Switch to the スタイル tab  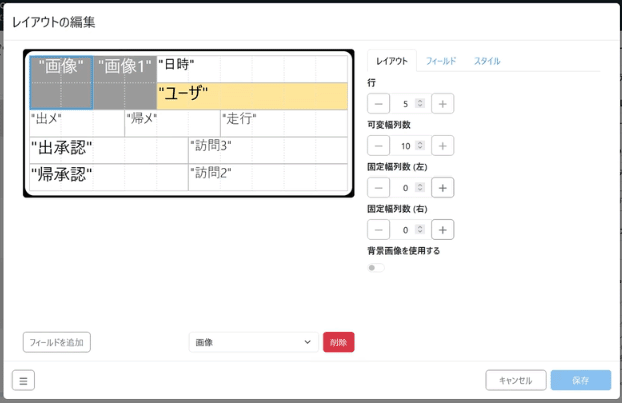coord(487,61)
